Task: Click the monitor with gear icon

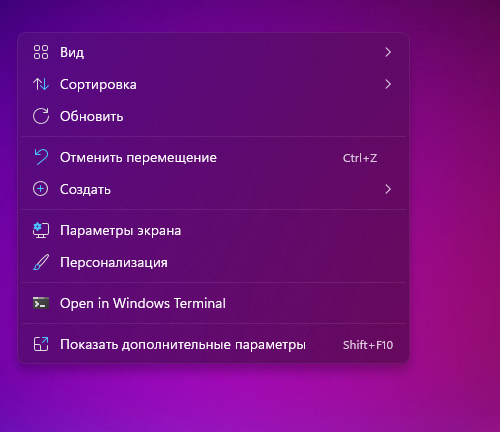Action: pos(41,230)
